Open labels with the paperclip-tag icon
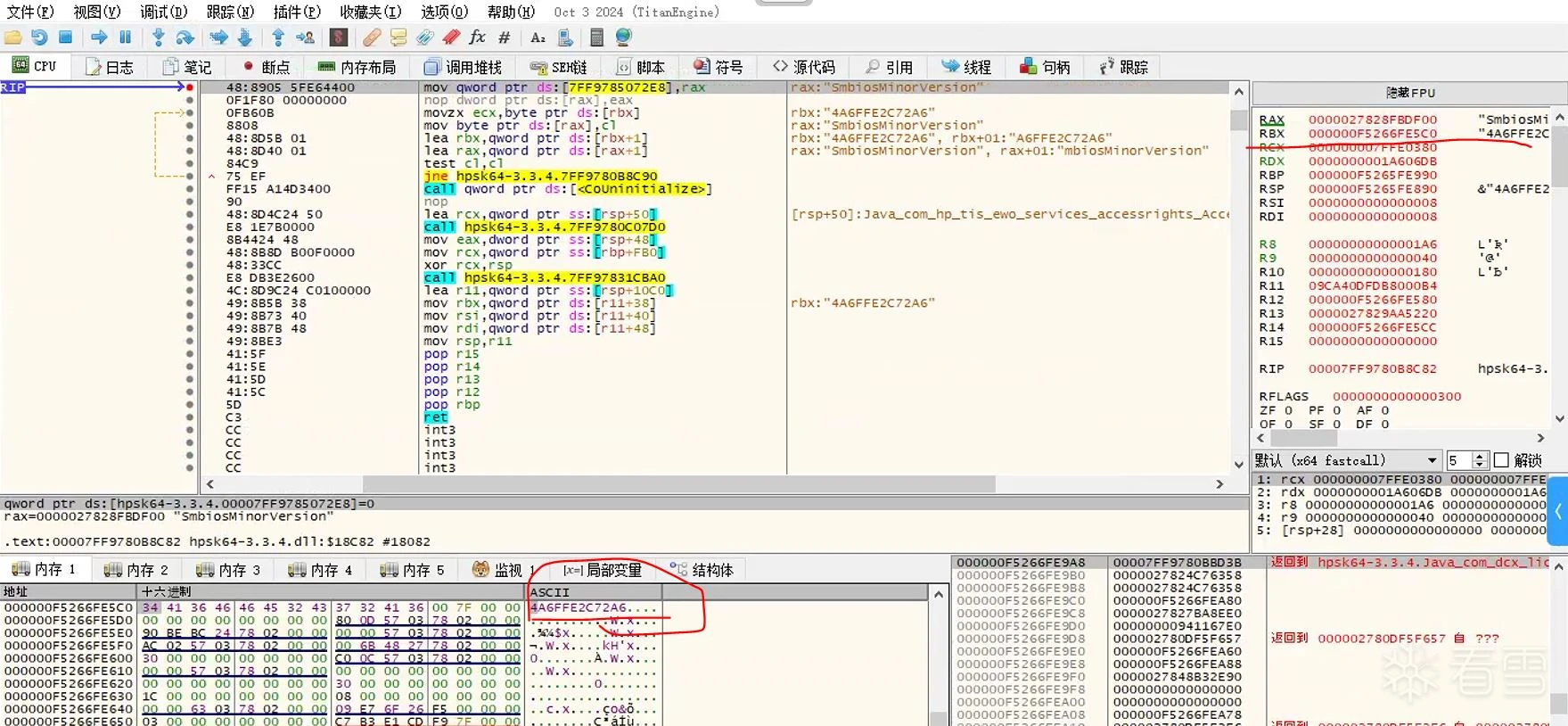Image resolution: width=1568 pixels, height=726 pixels. click(425, 37)
